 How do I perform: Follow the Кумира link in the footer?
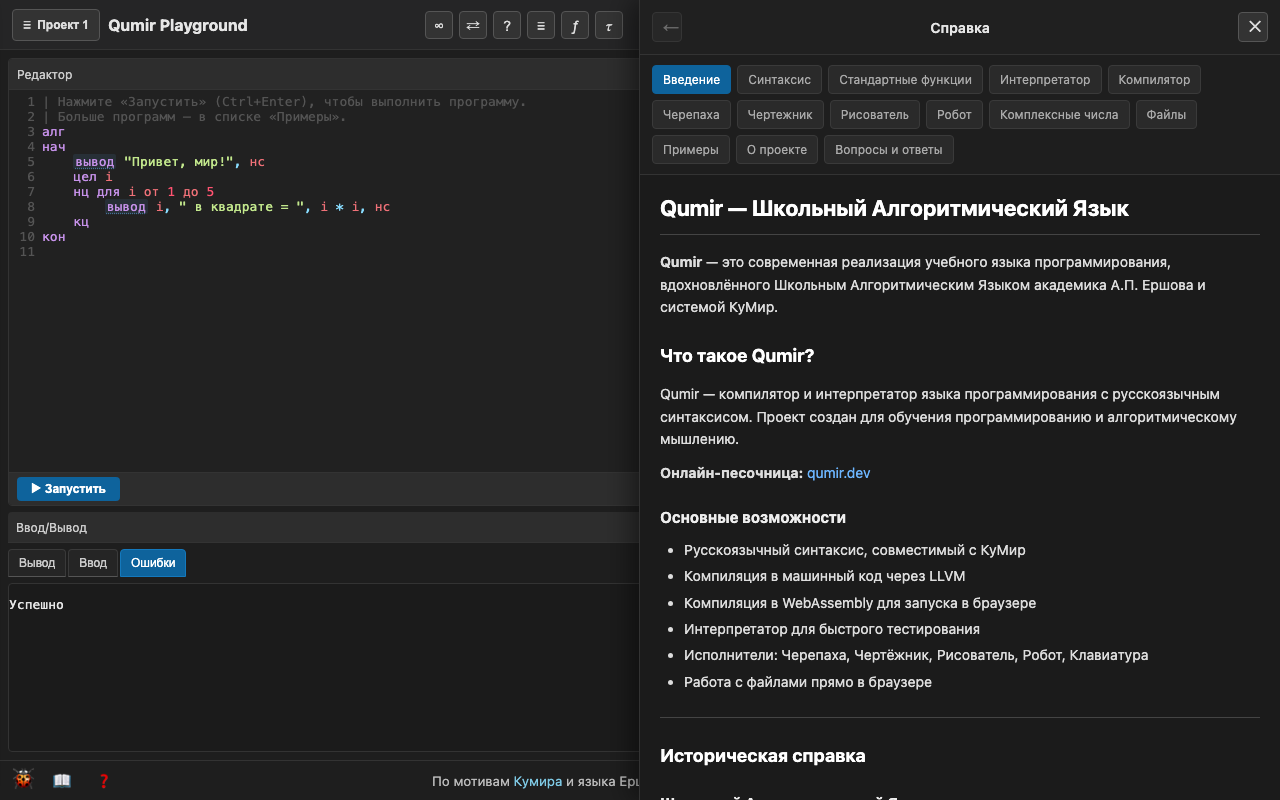click(538, 781)
